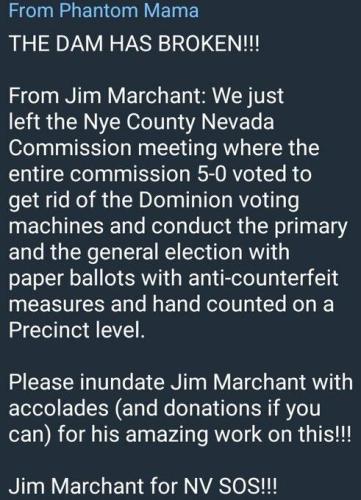The width and height of the screenshot is (361, 500).
Task: Click the line and the general election with
Action: (149, 252)
